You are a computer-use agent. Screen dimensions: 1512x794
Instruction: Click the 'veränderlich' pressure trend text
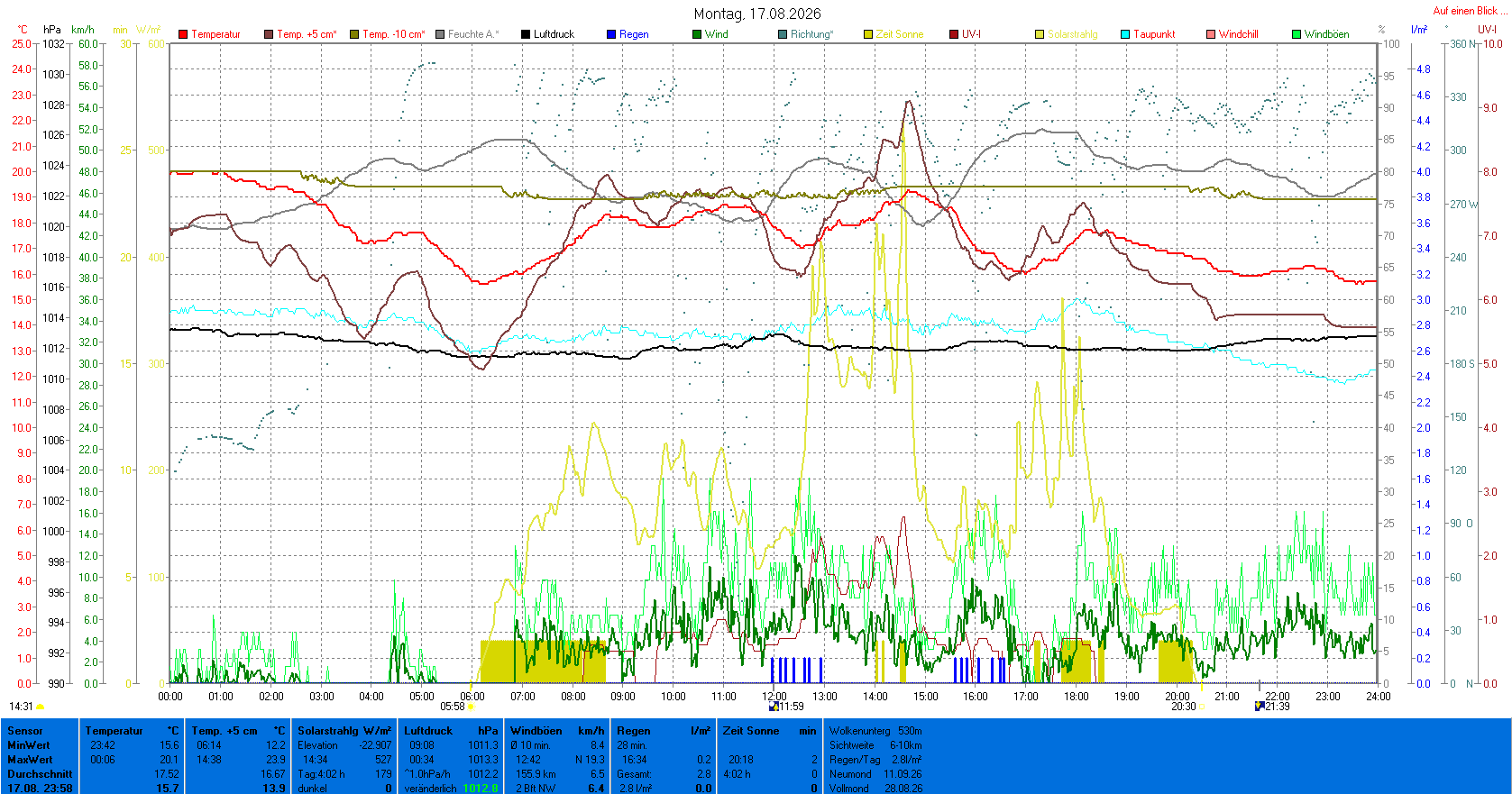coord(430,789)
